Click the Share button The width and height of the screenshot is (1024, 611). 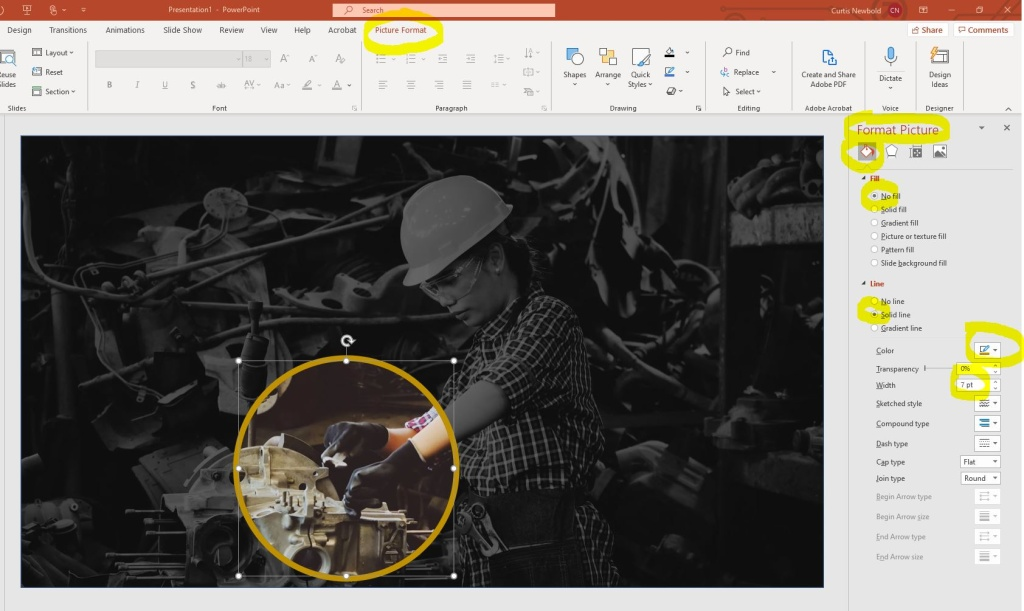(927, 30)
